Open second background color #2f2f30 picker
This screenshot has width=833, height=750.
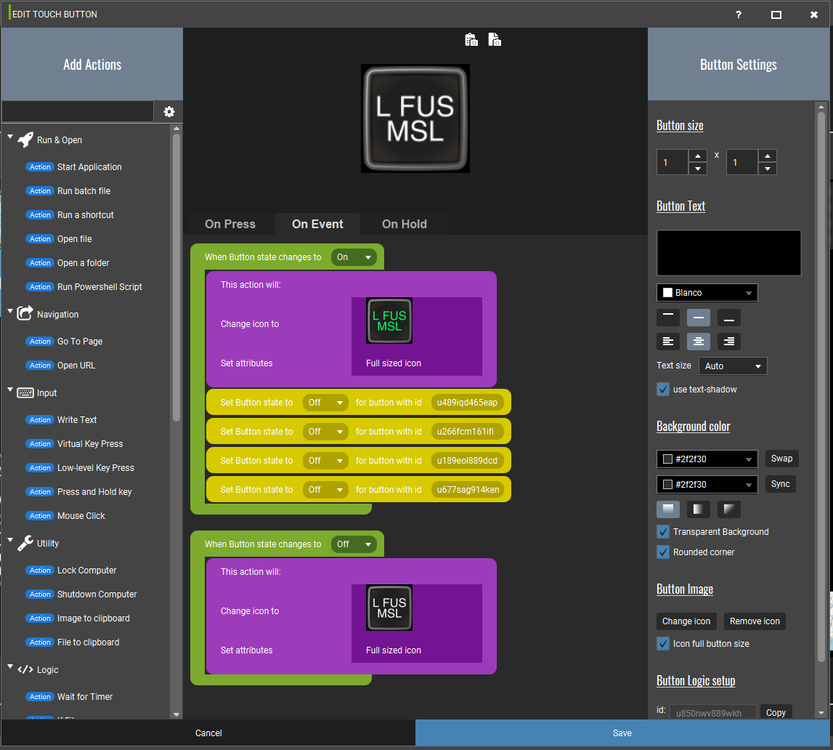point(707,484)
